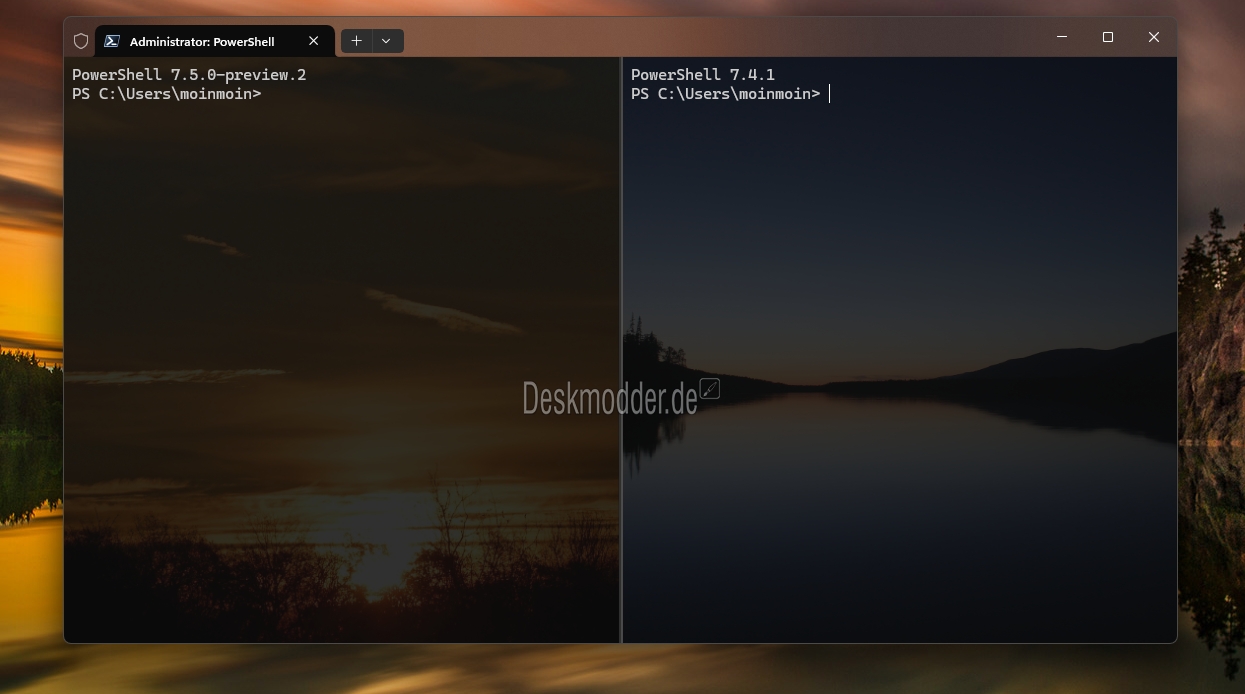Close the Terminal window
Screen dimensions: 1245x694
coord(1154,37)
